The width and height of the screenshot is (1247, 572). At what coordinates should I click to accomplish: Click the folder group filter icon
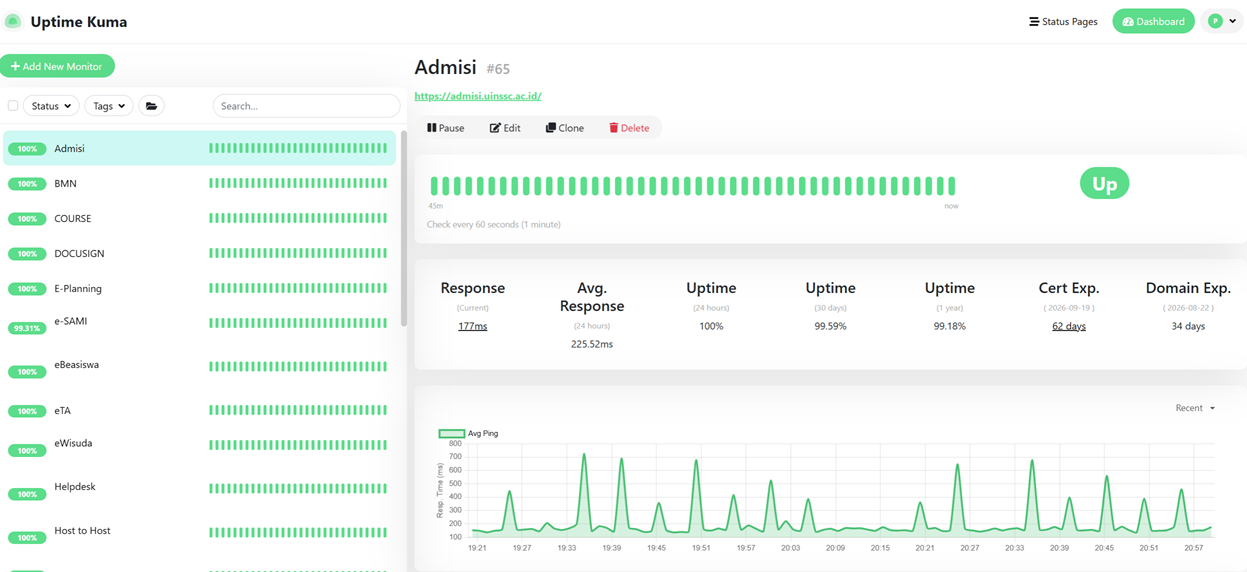click(151, 106)
